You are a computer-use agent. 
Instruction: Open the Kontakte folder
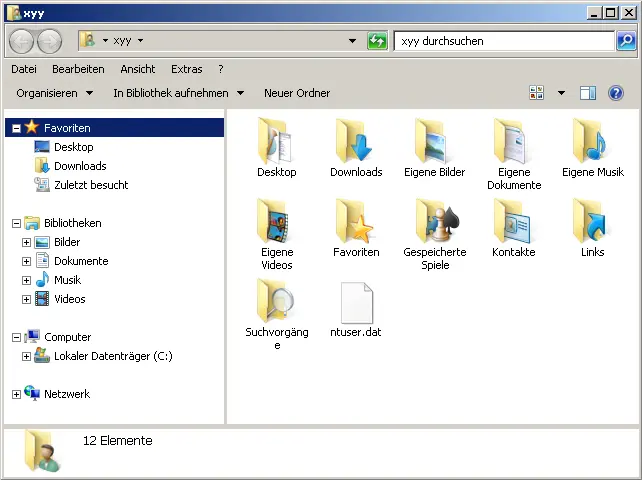(x=513, y=221)
